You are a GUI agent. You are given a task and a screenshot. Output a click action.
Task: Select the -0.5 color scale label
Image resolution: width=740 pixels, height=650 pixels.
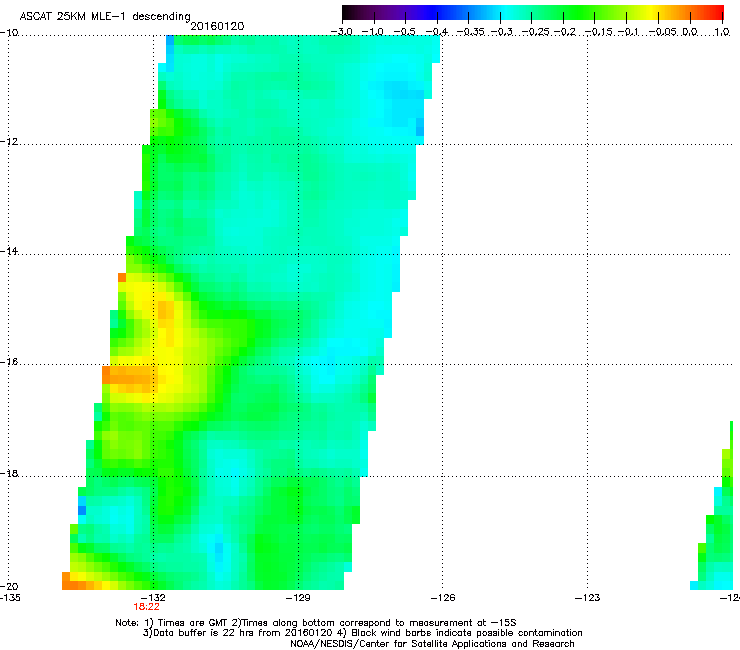(404, 32)
